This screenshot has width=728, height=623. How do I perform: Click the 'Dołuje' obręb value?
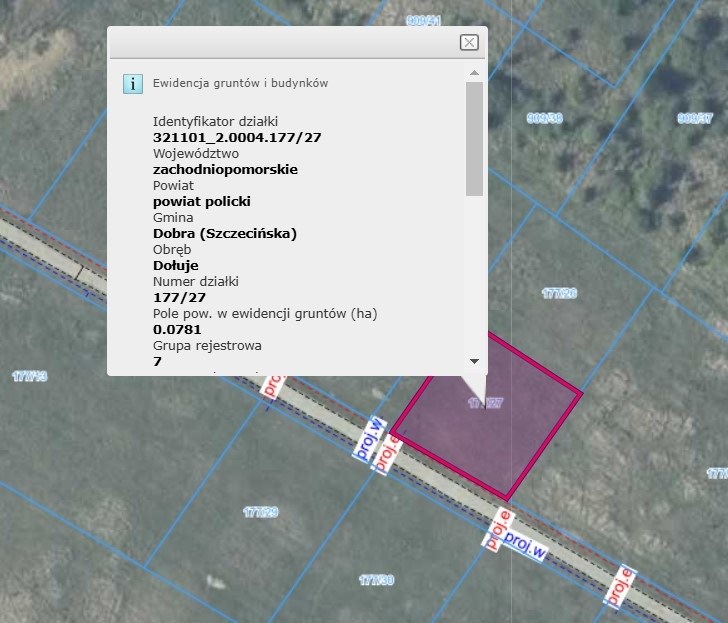coord(175,265)
